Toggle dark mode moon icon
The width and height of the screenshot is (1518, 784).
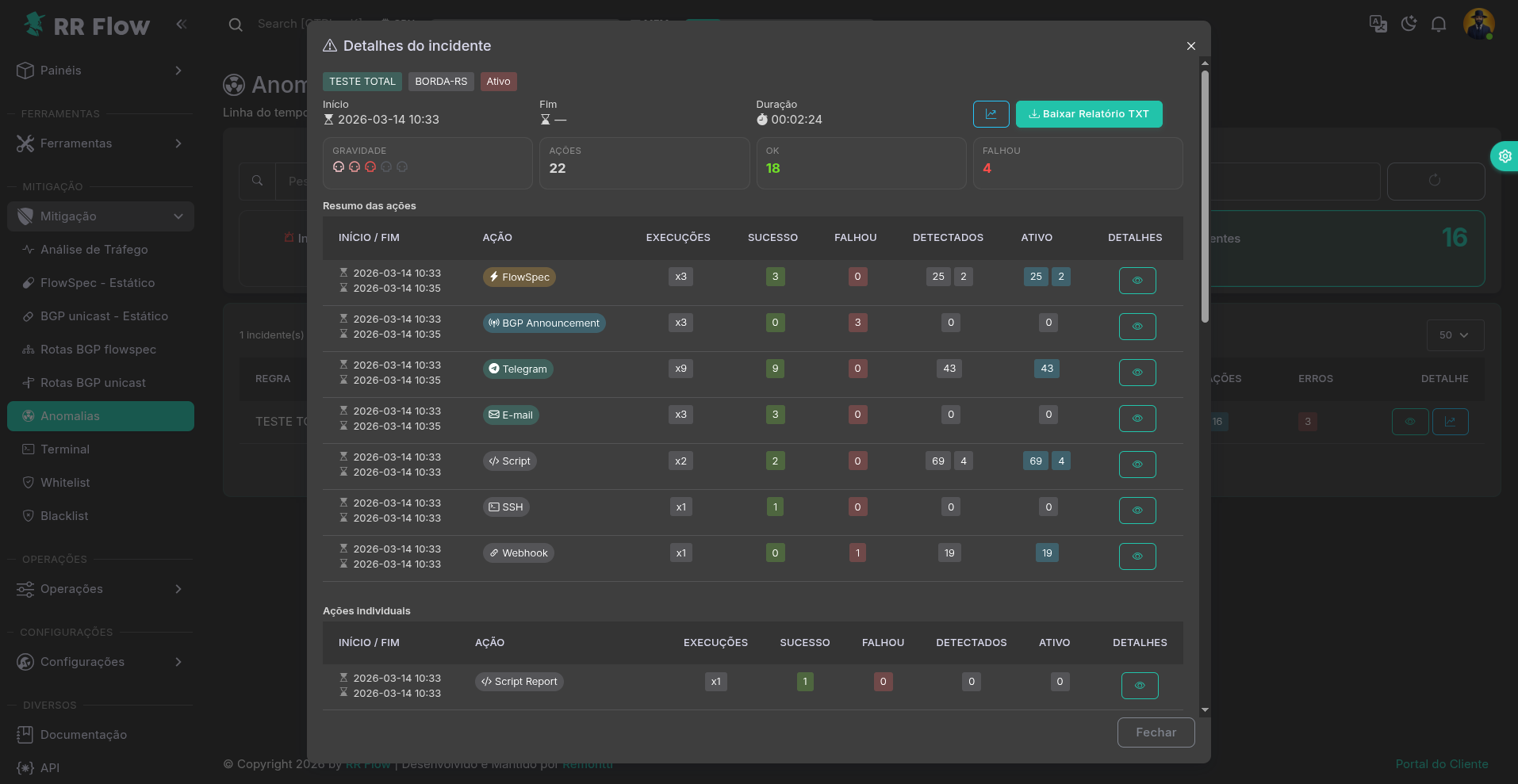coord(1409,24)
